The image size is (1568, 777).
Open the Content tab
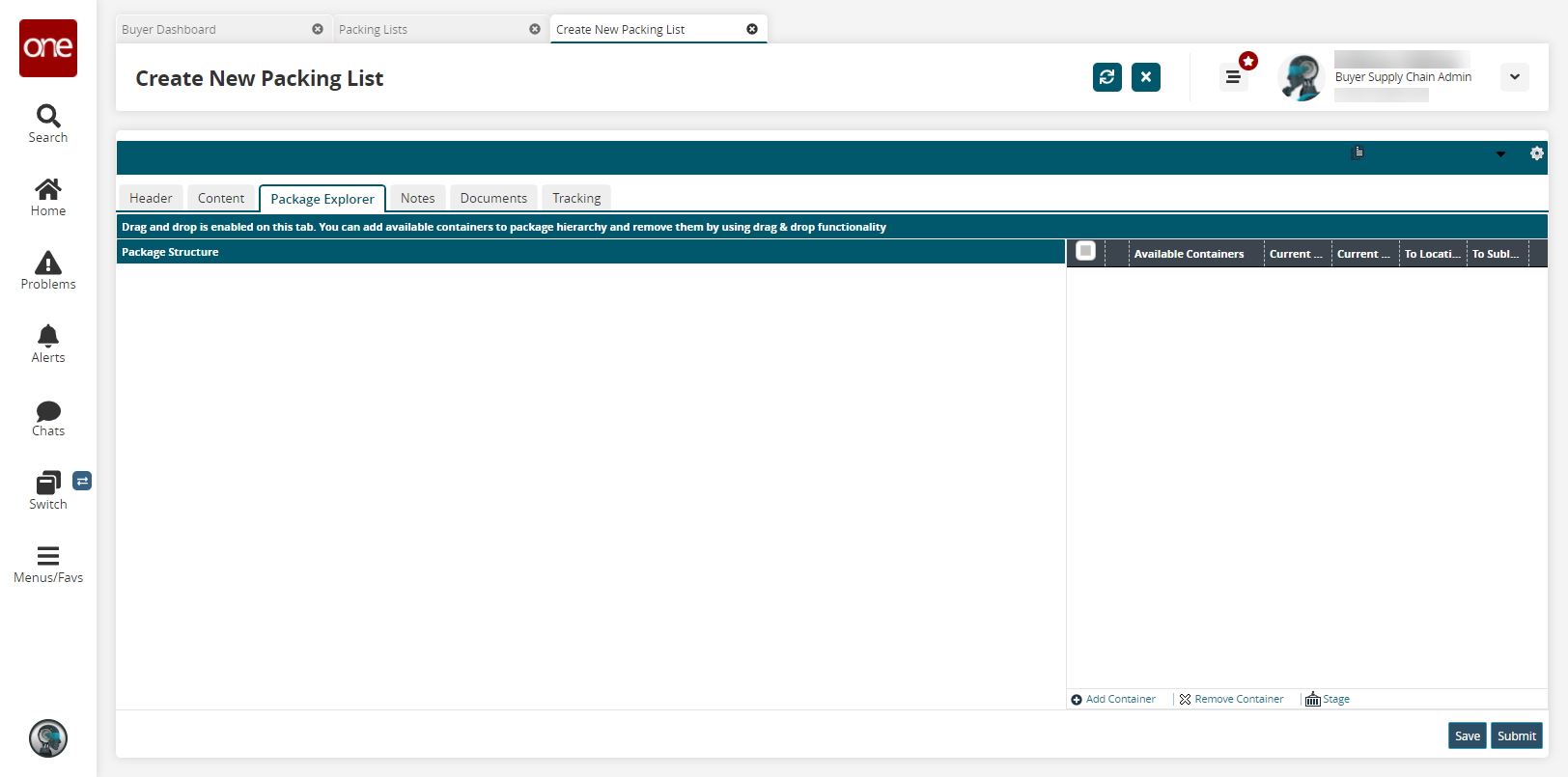point(221,198)
